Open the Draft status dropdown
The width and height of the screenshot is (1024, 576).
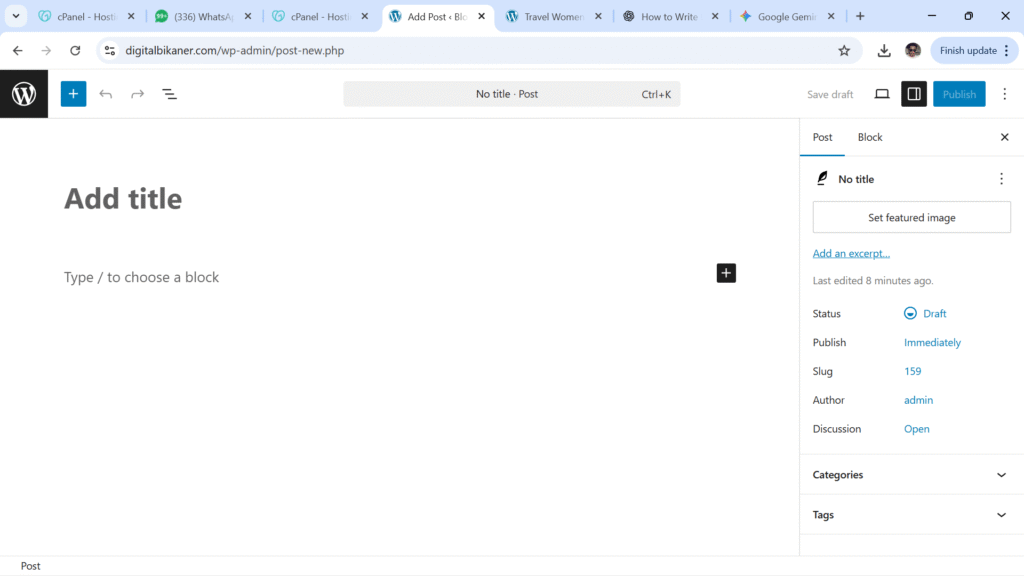(x=925, y=314)
